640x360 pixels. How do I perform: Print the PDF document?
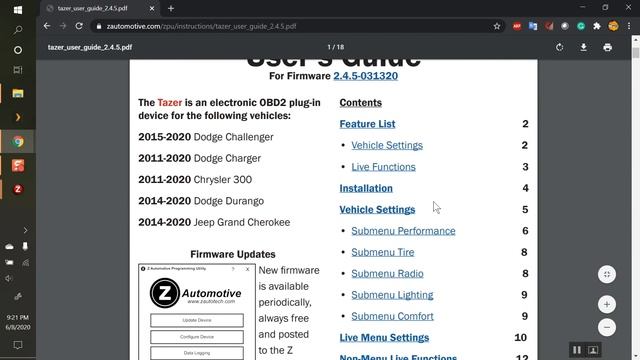pos(607,47)
